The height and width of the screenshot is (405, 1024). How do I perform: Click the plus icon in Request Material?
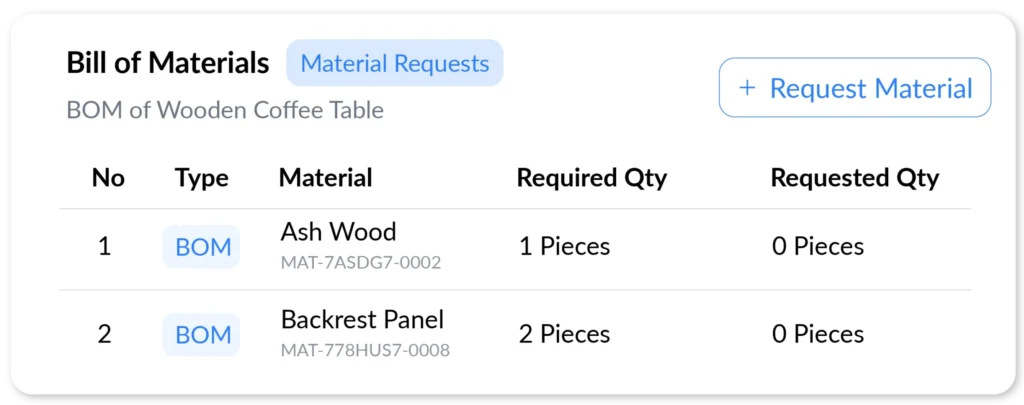point(747,88)
